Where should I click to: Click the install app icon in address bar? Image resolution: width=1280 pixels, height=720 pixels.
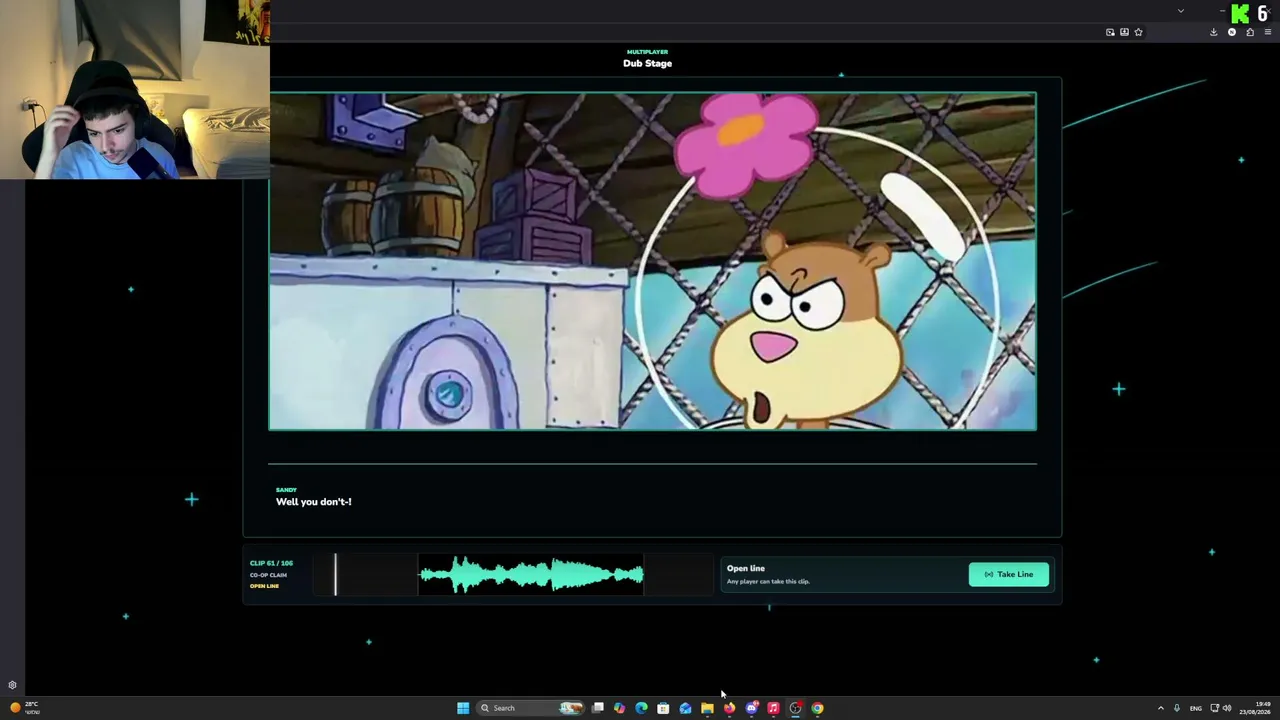[1124, 32]
